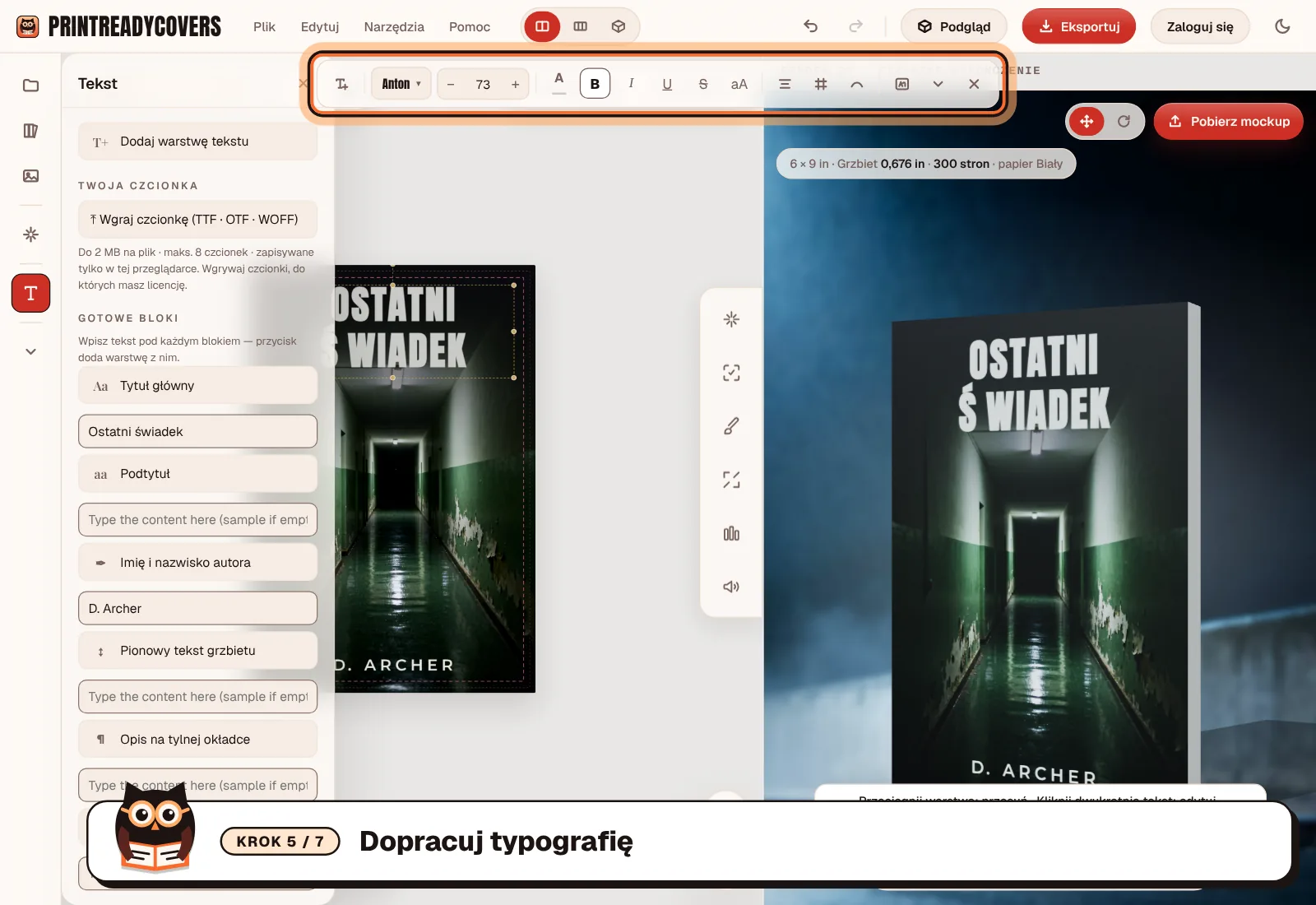The width and height of the screenshot is (1316, 905).
Task: Increase font size with plus button
Action: pyautogui.click(x=515, y=84)
